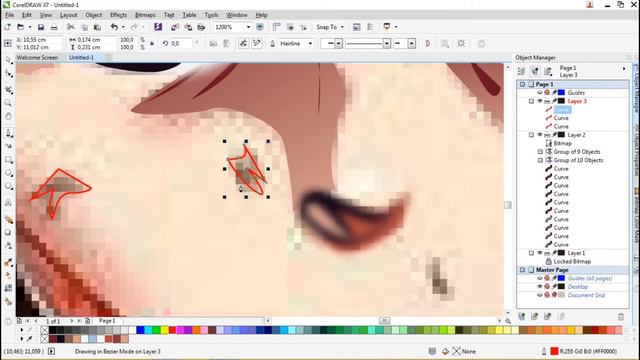Select the Pan hand tool
The width and height of the screenshot is (640, 360).
pos(8,116)
